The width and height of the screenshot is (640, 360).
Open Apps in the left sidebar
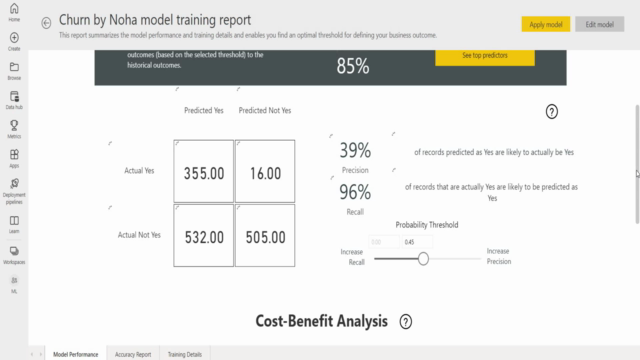click(x=14, y=159)
